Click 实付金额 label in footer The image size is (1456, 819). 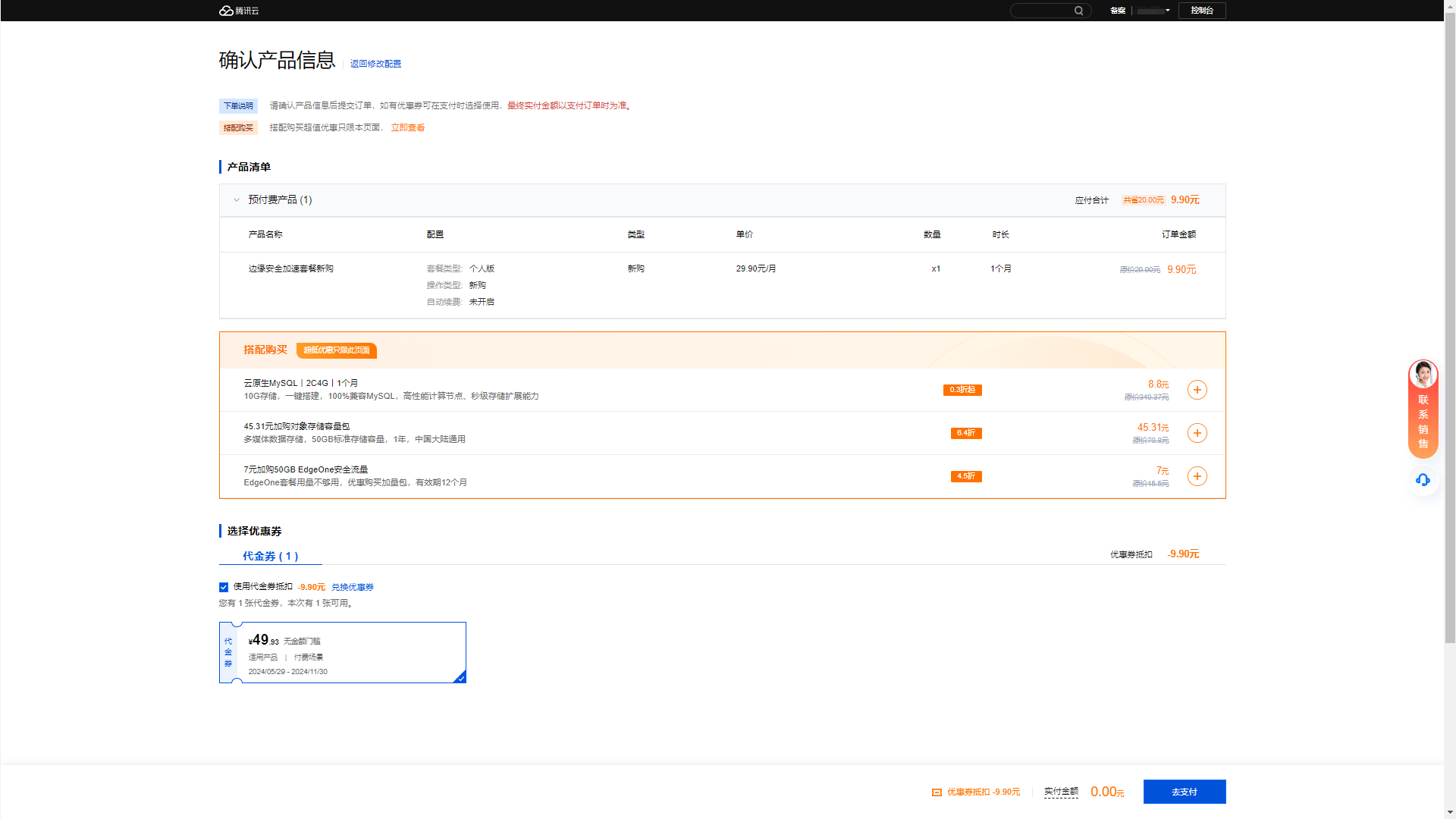coord(1061,792)
